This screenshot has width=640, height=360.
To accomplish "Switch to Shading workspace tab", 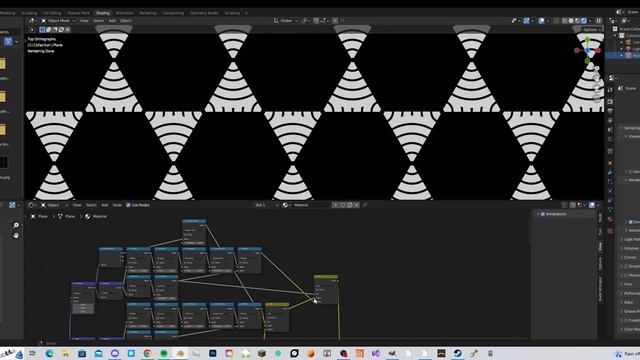I will 103,13.
